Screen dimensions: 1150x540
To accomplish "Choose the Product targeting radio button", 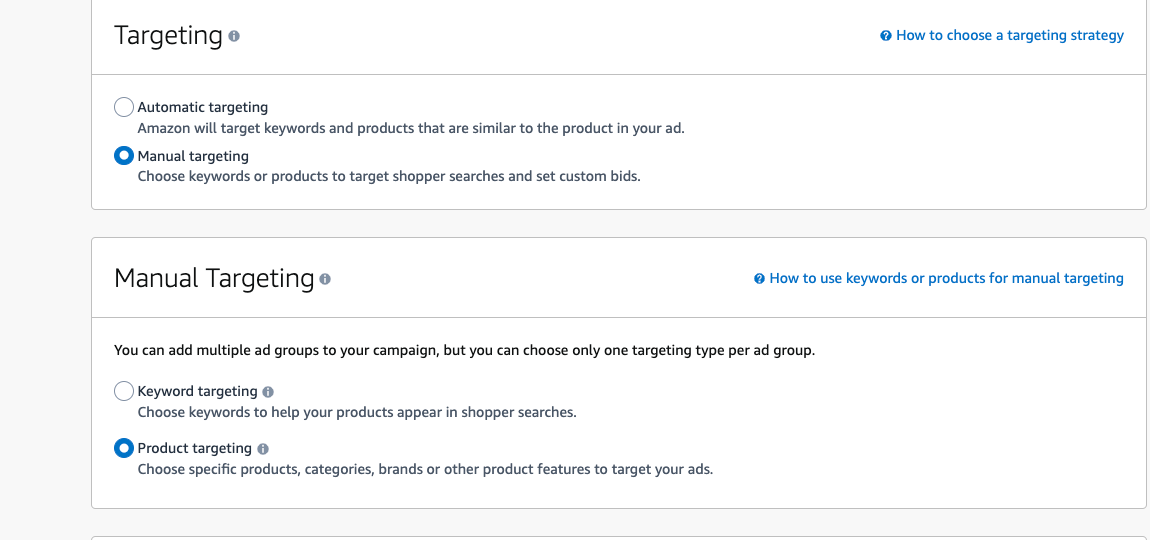I will (x=124, y=448).
